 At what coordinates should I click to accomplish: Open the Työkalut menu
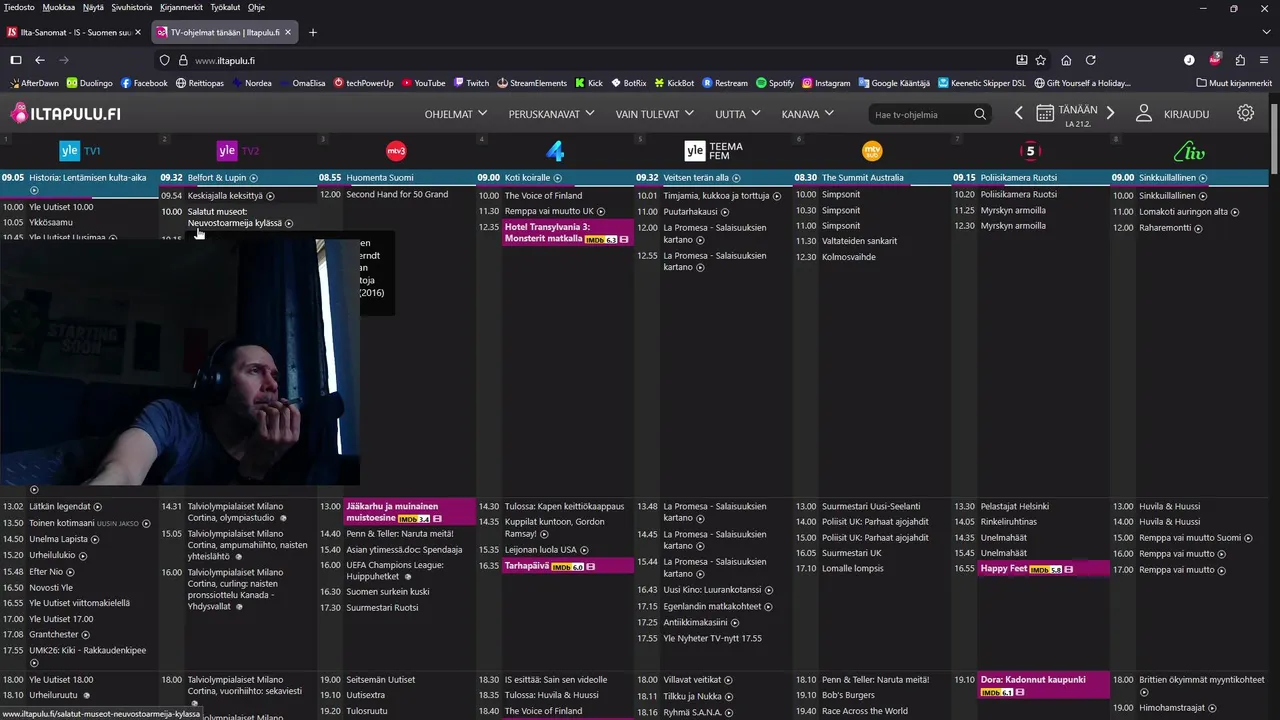(x=226, y=7)
